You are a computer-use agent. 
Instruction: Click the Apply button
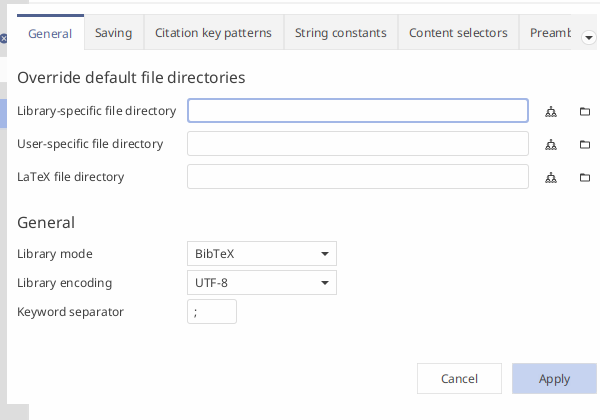[554, 379]
